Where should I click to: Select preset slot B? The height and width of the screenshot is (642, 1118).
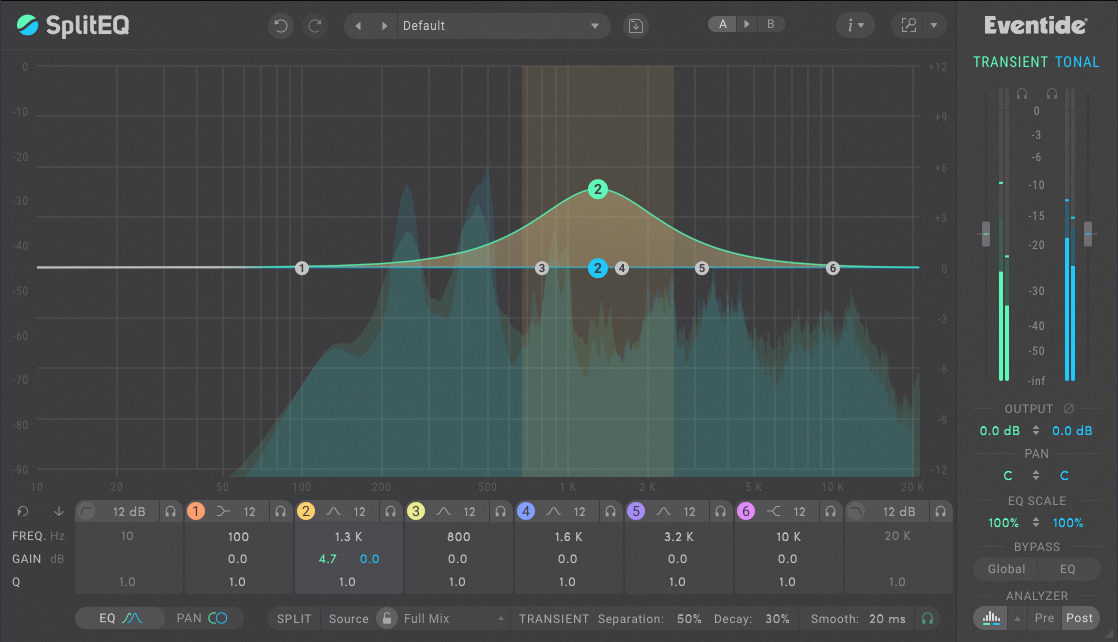pos(771,24)
